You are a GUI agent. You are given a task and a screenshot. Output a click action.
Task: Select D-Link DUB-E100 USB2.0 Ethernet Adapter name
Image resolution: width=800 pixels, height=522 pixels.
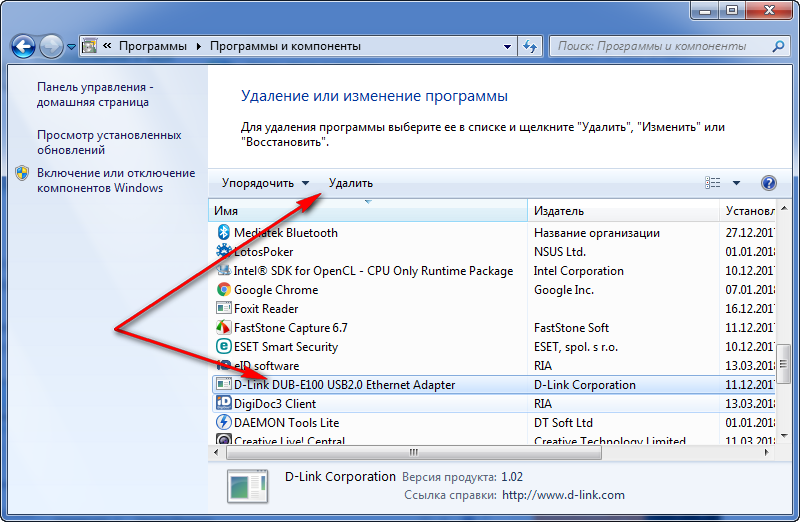pos(344,384)
